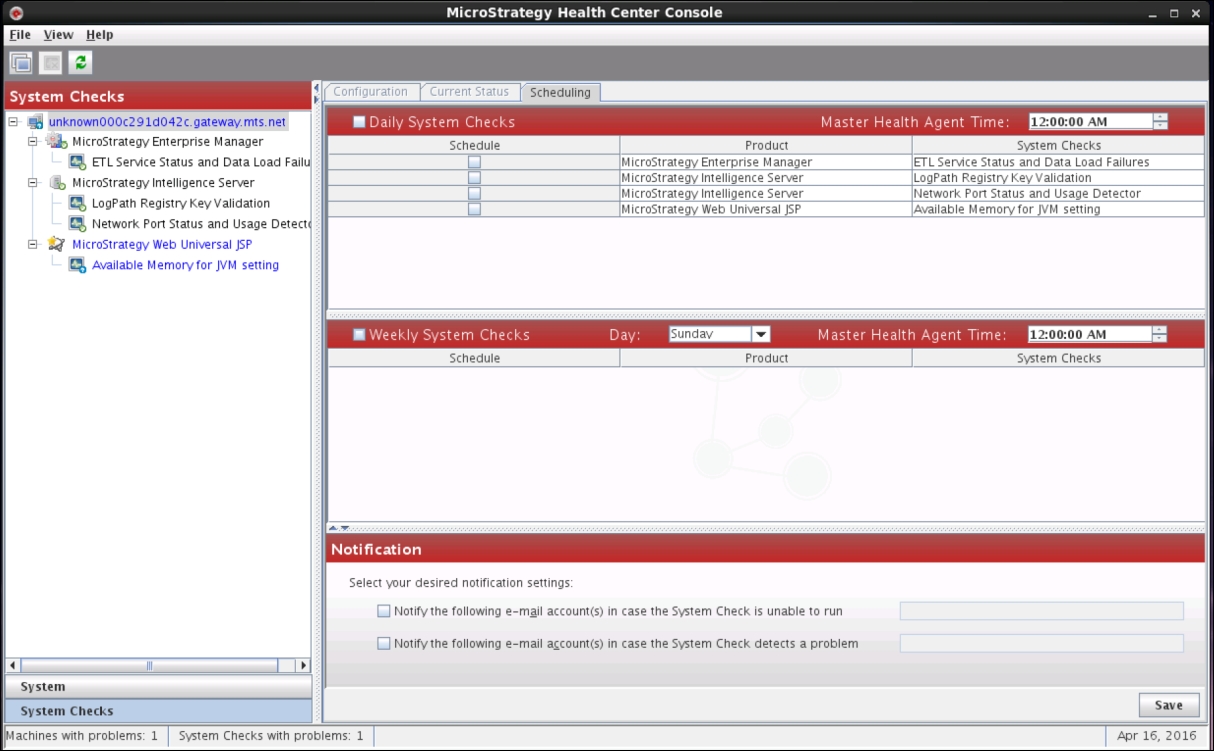Switch to the Current Status tab
The width and height of the screenshot is (1214, 751).
pyautogui.click(x=469, y=92)
